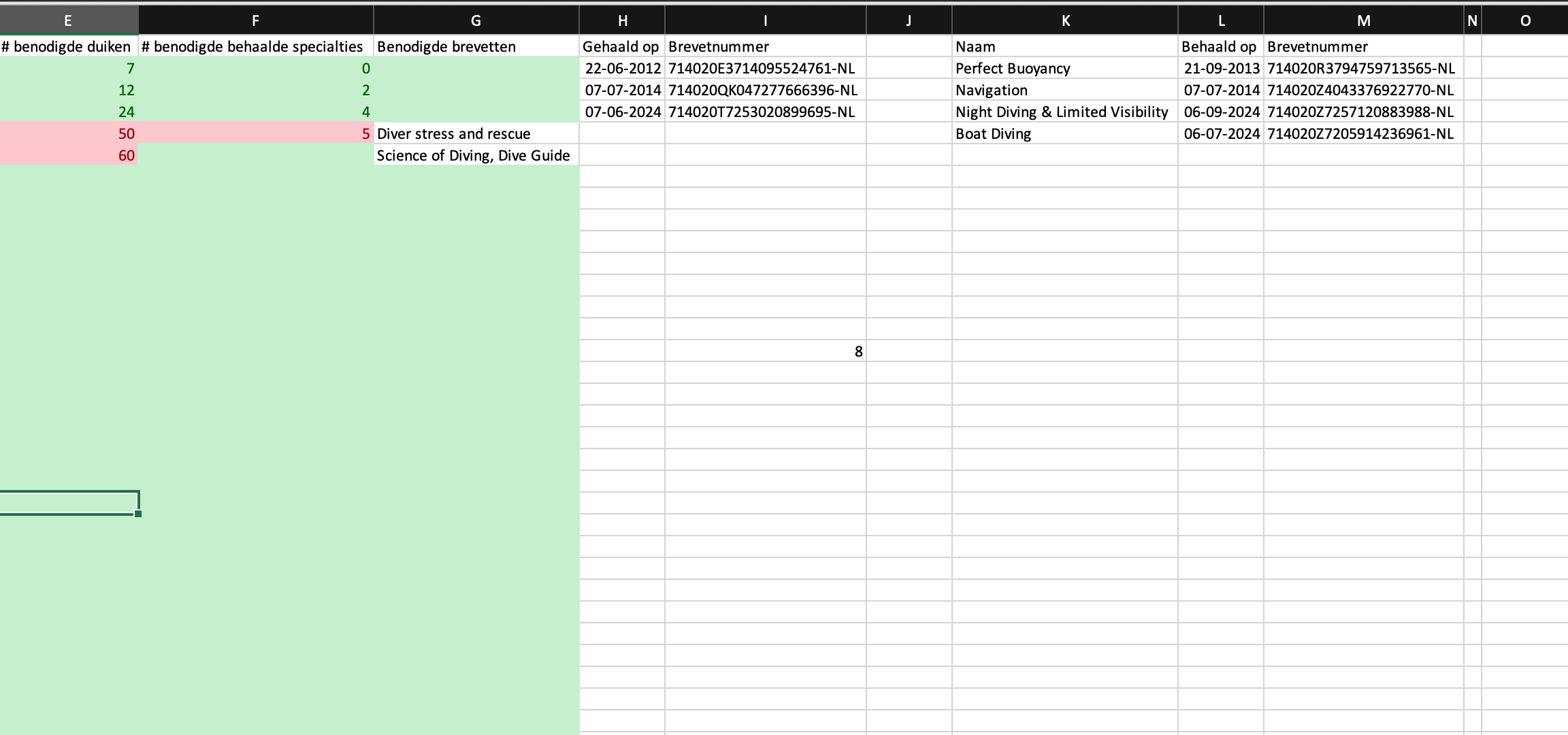Screen dimensions: 1568x735
Task: Select brevet number 714020QK047277666396-NL
Action: pyautogui.click(x=766, y=90)
